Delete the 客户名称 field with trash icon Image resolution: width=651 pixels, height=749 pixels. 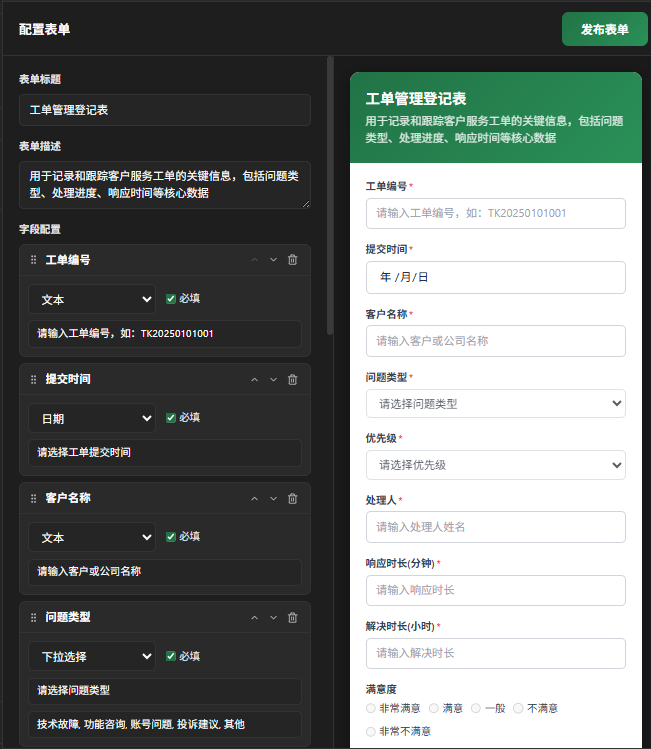pyautogui.click(x=293, y=498)
